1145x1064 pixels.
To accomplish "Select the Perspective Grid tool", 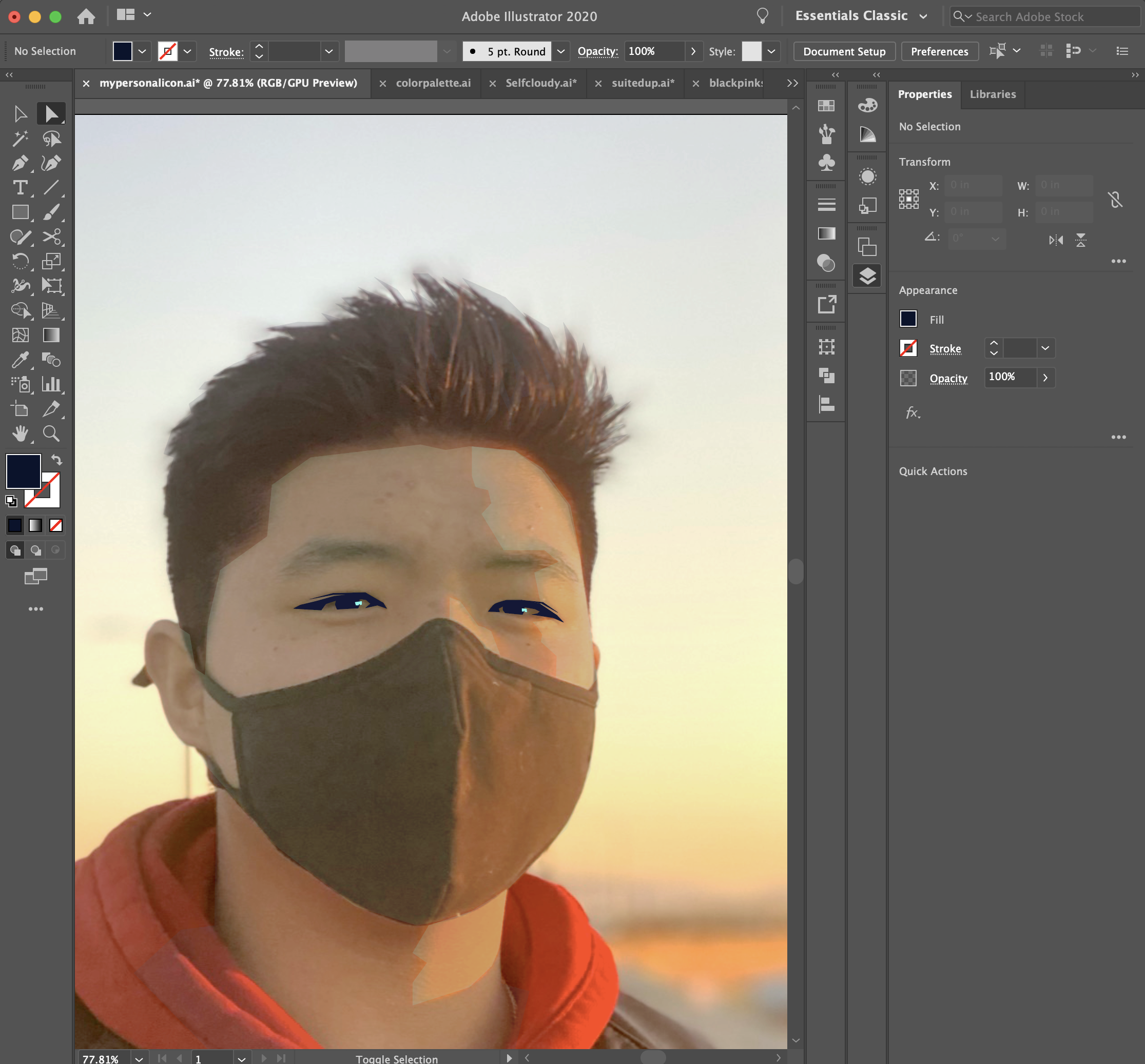I will click(51, 310).
